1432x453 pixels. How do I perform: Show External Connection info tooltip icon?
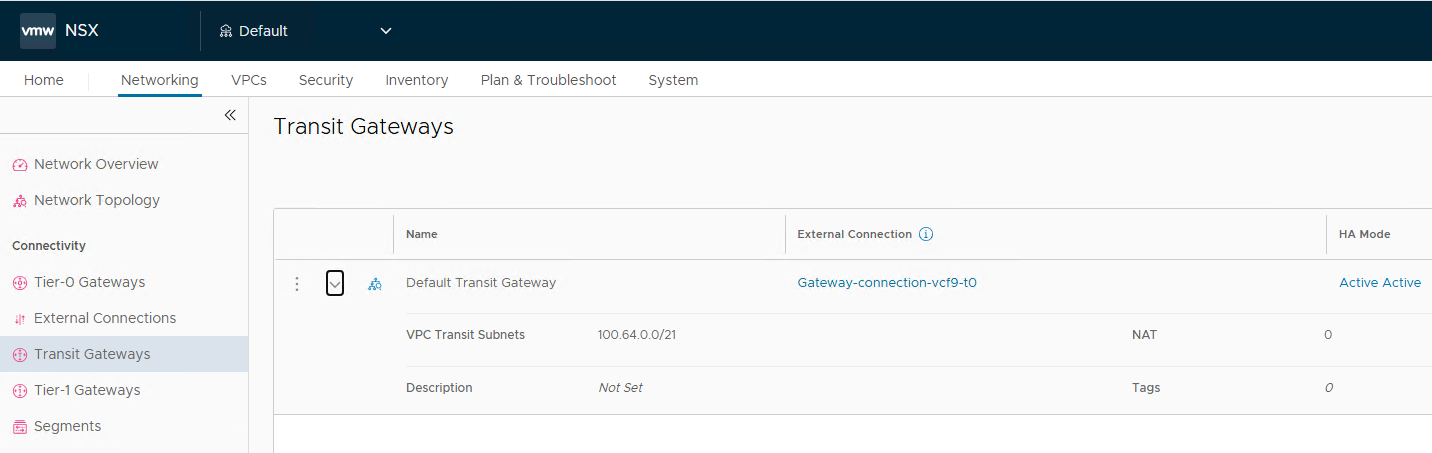(x=926, y=234)
